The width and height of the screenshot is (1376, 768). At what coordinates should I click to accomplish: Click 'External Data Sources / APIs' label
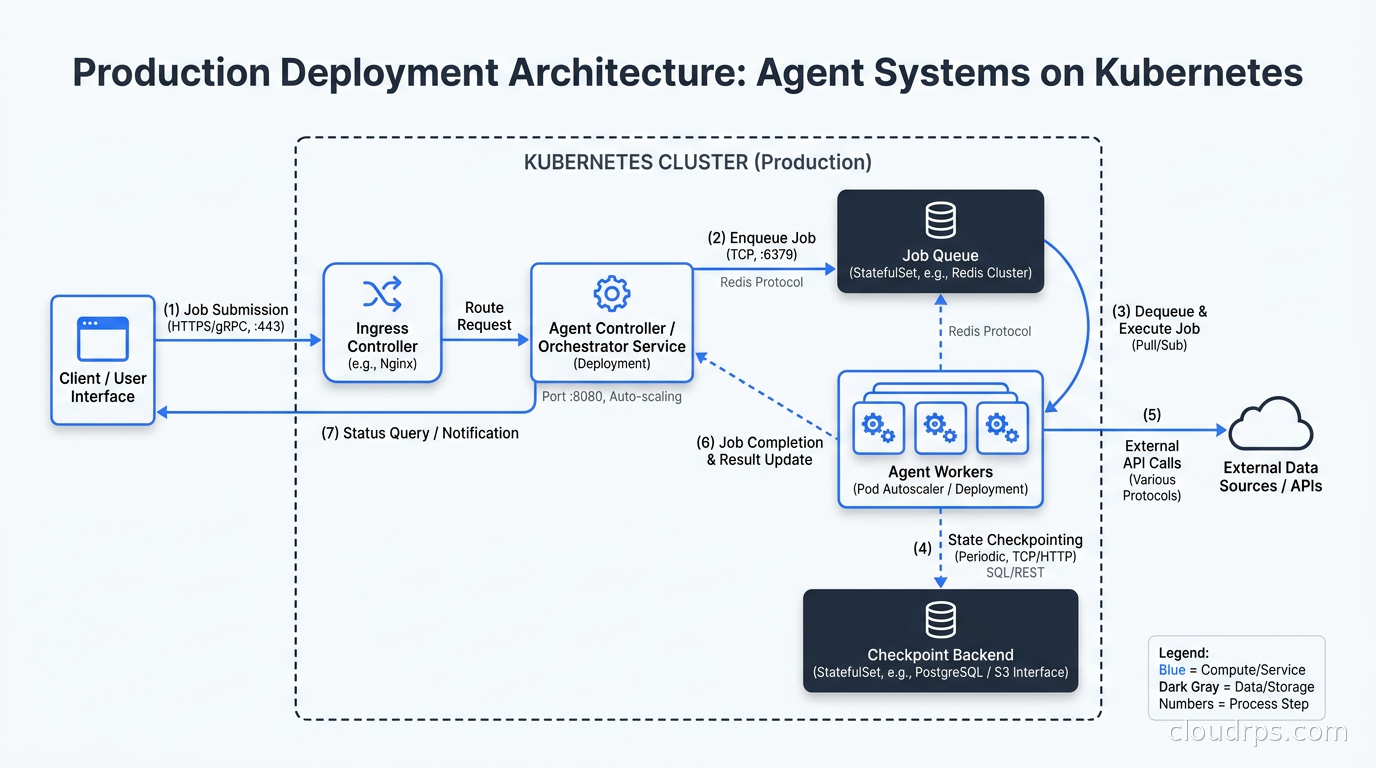click(1270, 477)
